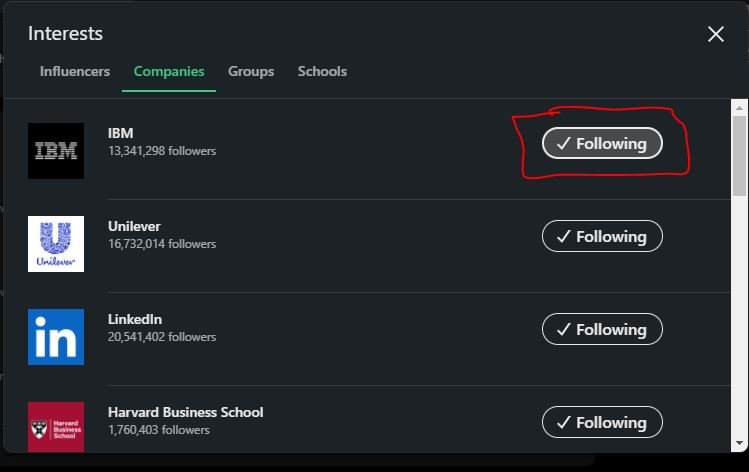
Task: Switch to the Schools tab
Action: coord(322,71)
